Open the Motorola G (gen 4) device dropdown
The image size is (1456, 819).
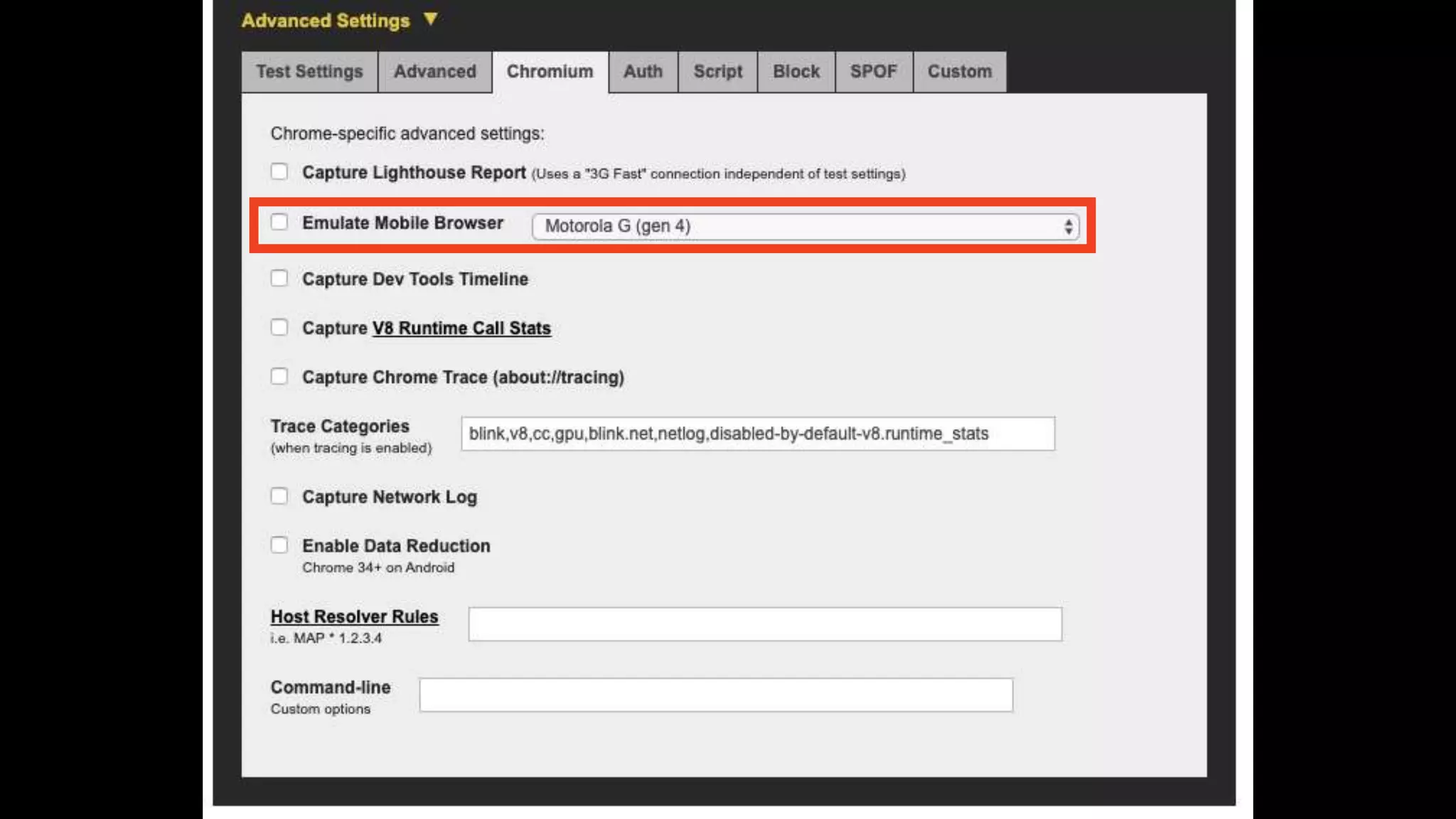805,226
